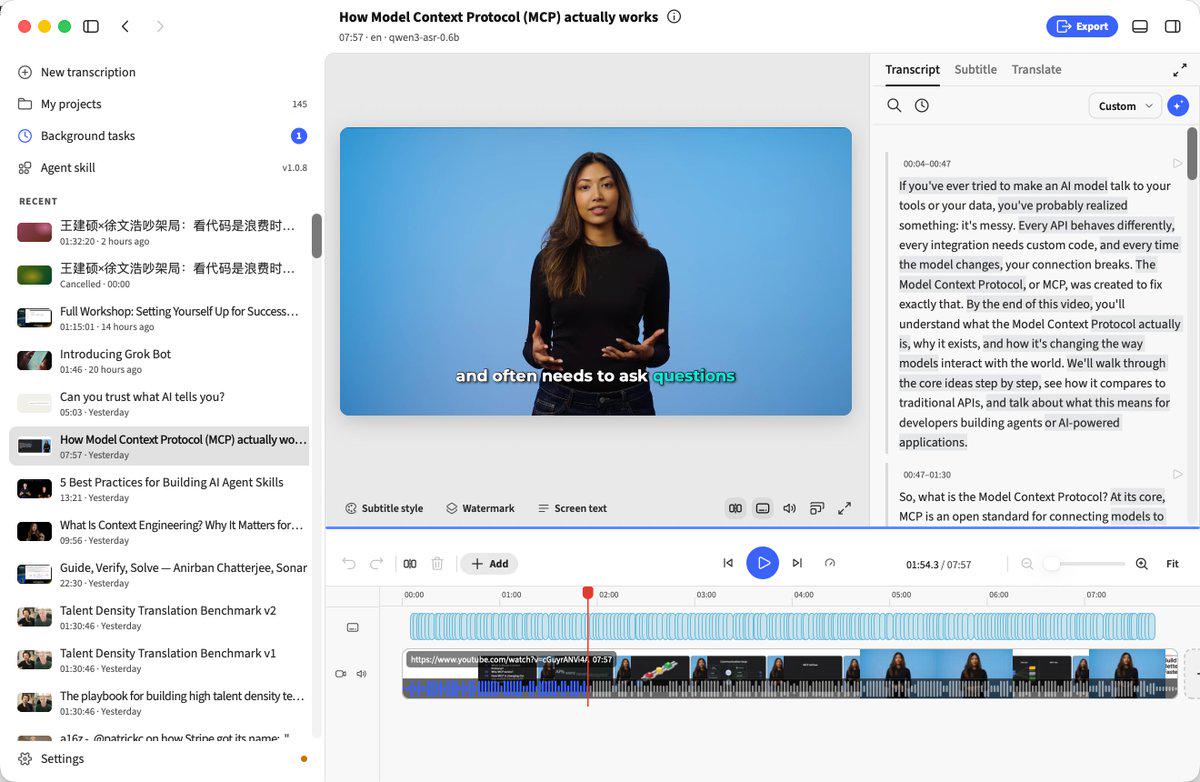Screen dimensions: 1200x782
Task: Split clip at playhead
Action: [410, 563]
